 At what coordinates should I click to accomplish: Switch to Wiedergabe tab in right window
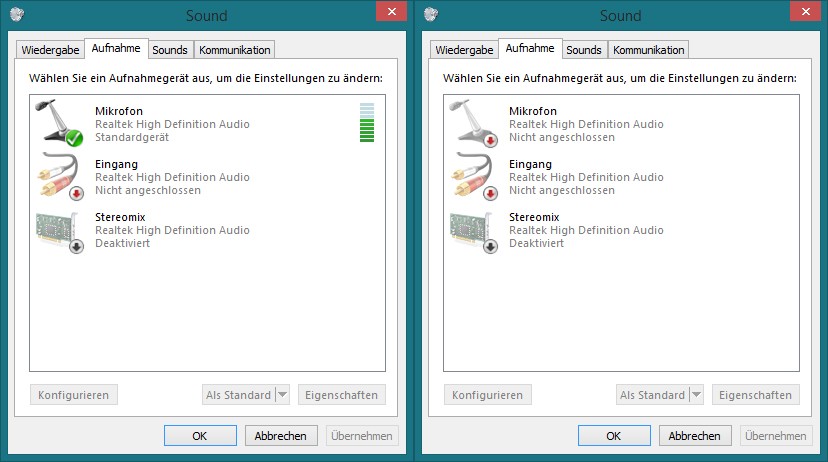point(464,50)
